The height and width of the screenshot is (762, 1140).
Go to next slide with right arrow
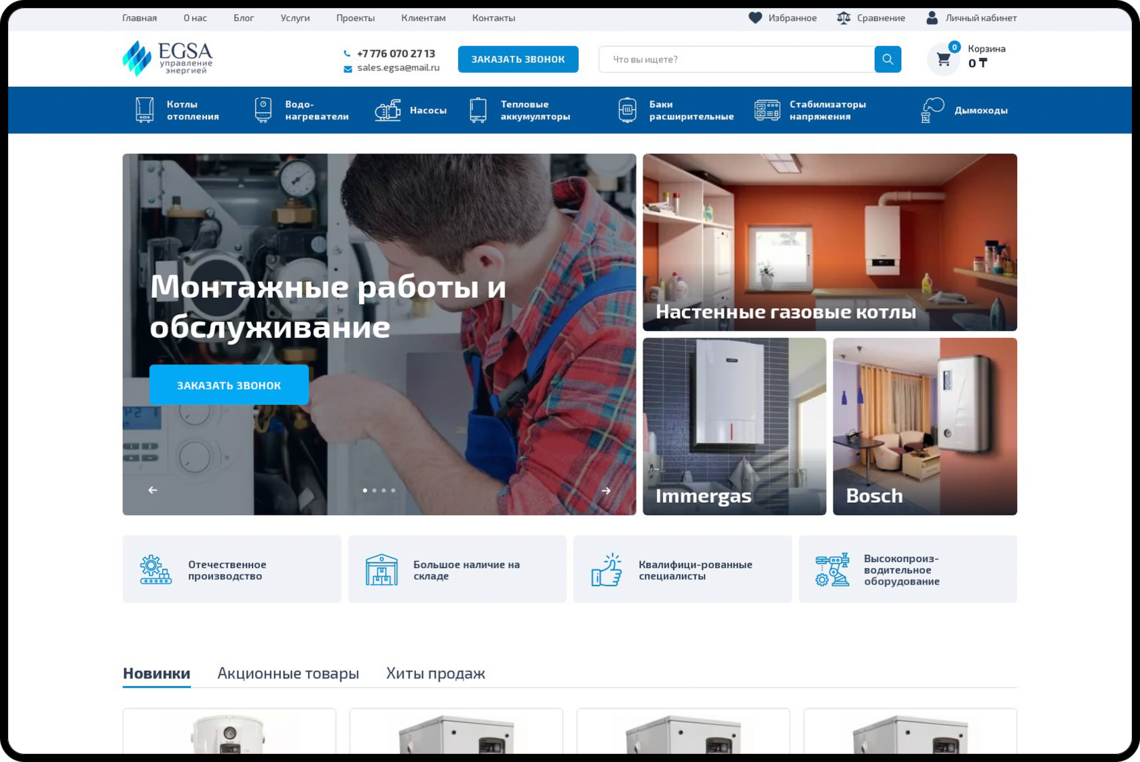tap(606, 491)
